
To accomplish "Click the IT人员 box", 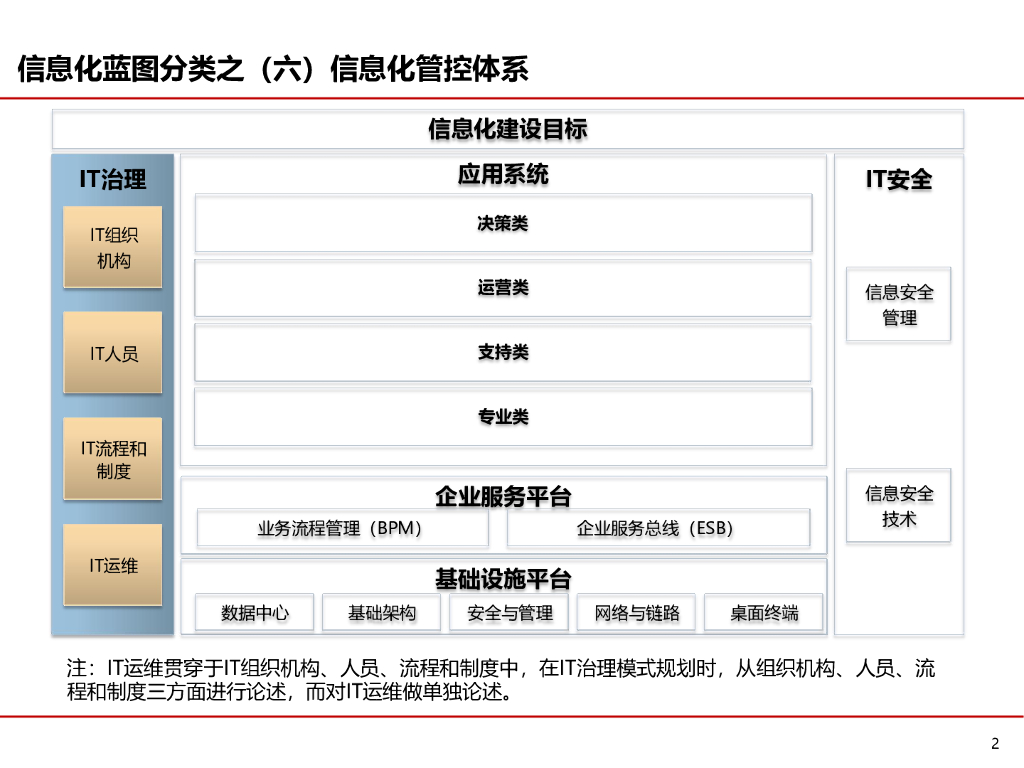I will click(x=112, y=353).
